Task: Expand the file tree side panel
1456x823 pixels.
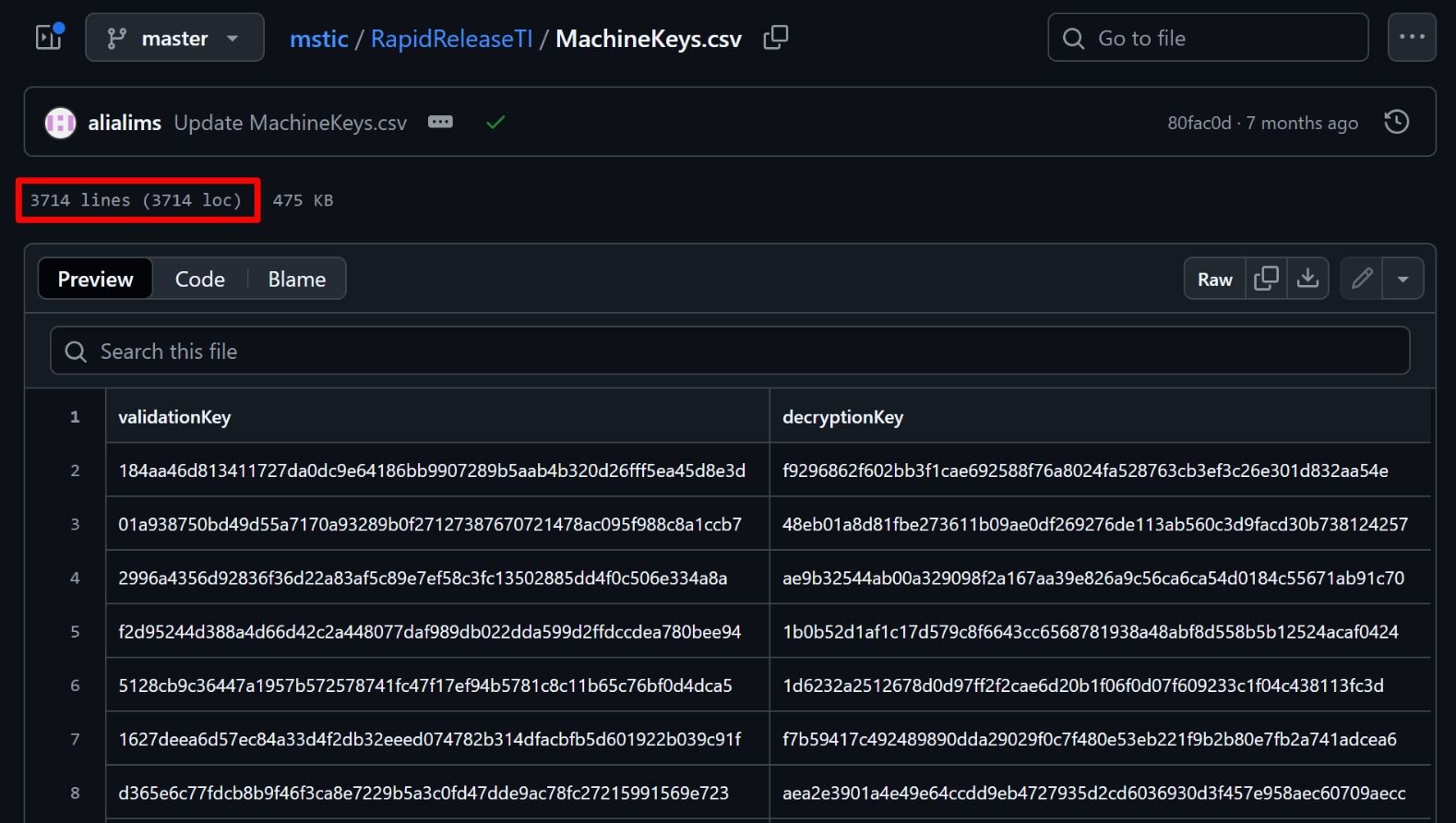Action: click(49, 37)
